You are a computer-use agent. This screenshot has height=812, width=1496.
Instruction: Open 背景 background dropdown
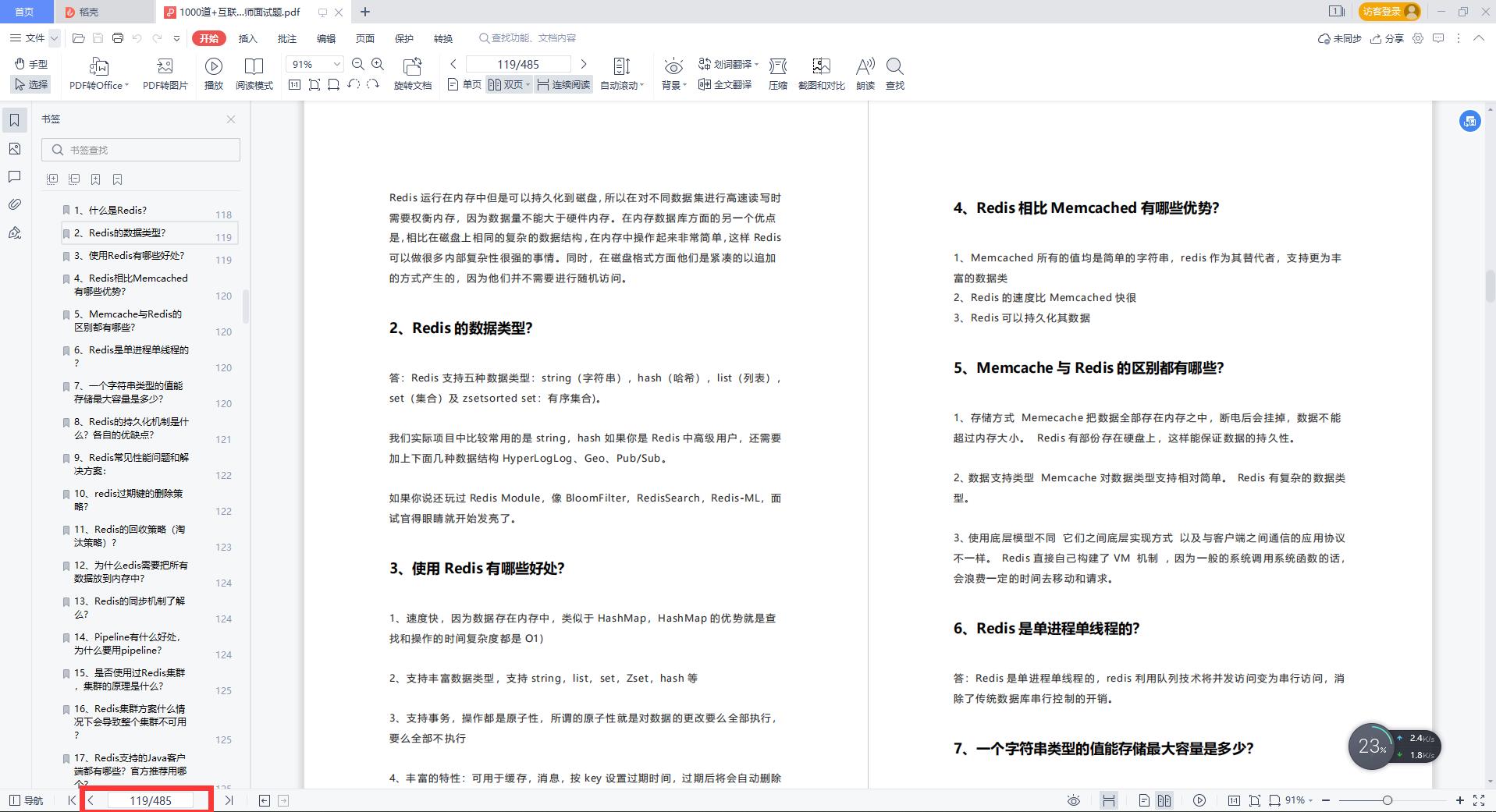pyautogui.click(x=674, y=74)
